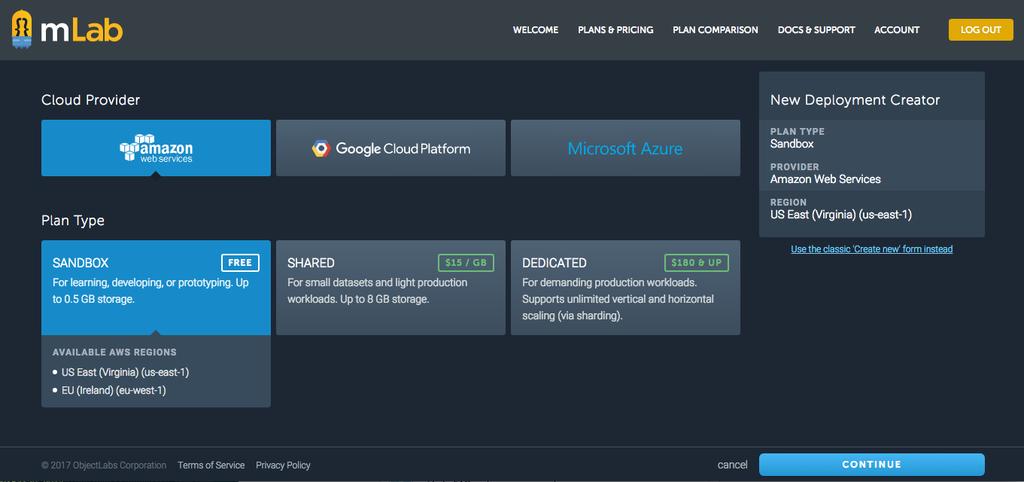Click the FREE badge on Sandbox

tap(240, 263)
